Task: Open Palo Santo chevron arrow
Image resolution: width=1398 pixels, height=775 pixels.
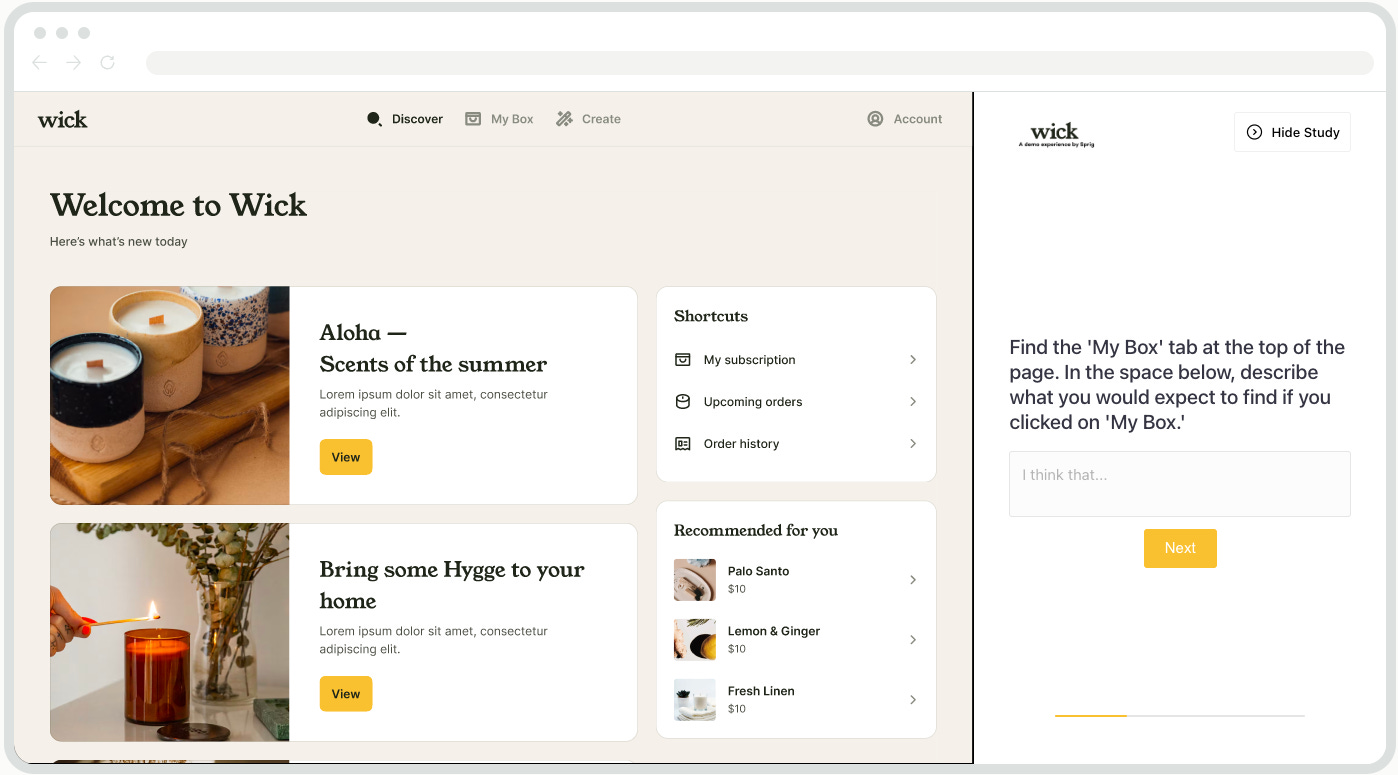Action: click(913, 580)
